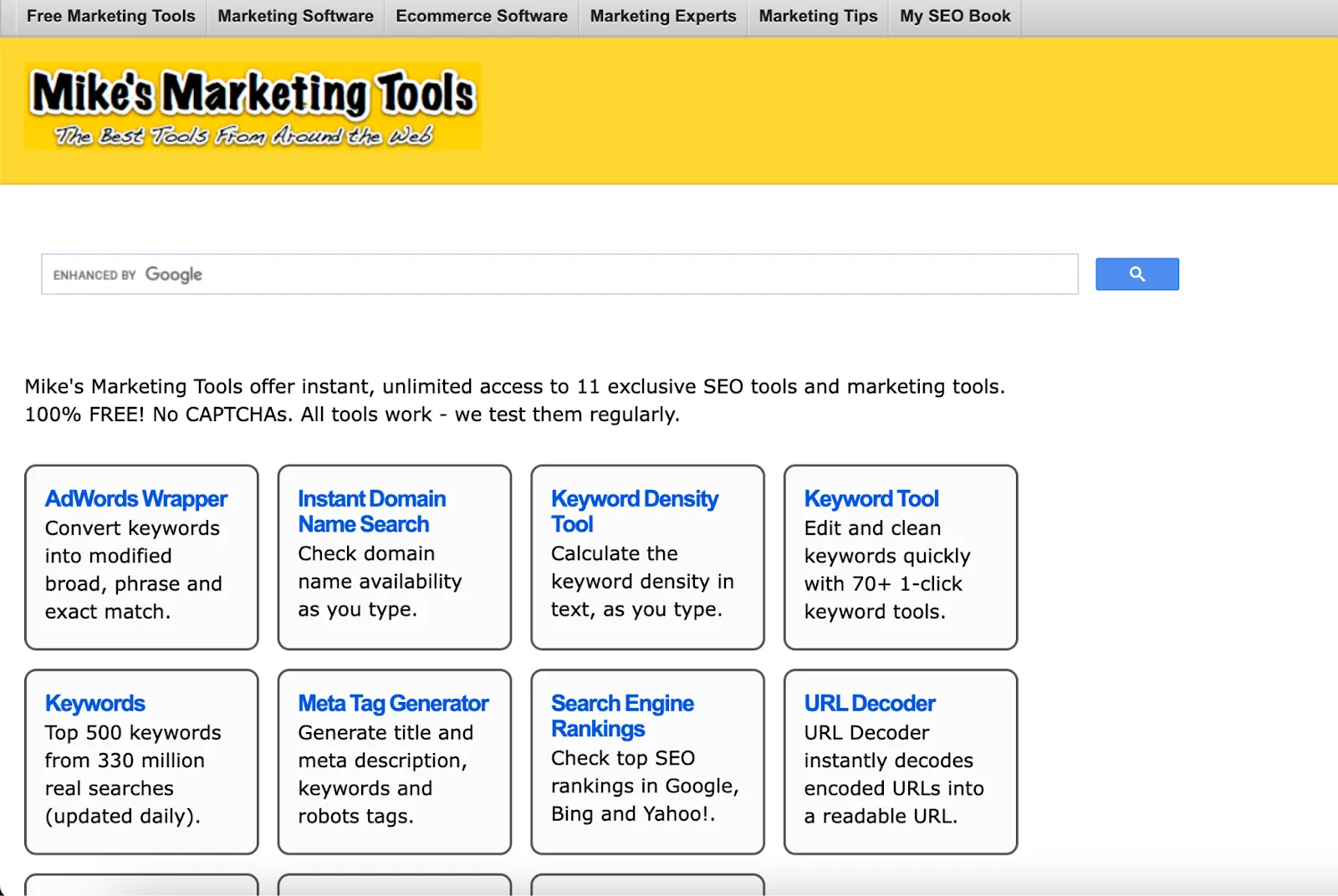Click text '100% FREE! No CAPTCHAs.'

[159, 415]
